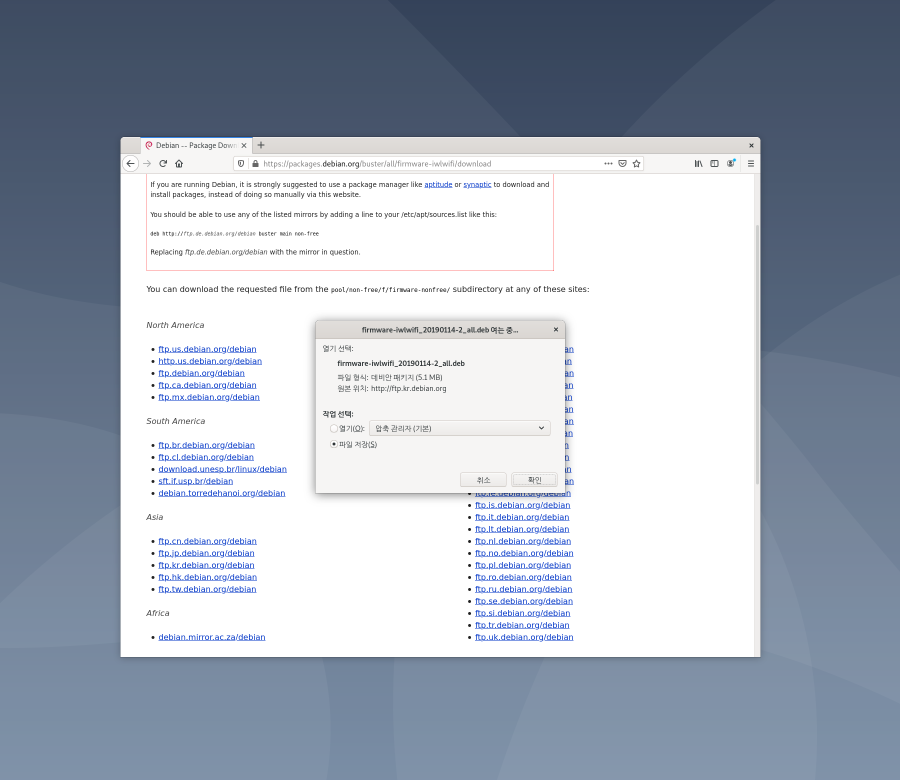Open ftp.pl.debian.org/debian mirror link
Screen dimensions: 900x780
coord(523,565)
